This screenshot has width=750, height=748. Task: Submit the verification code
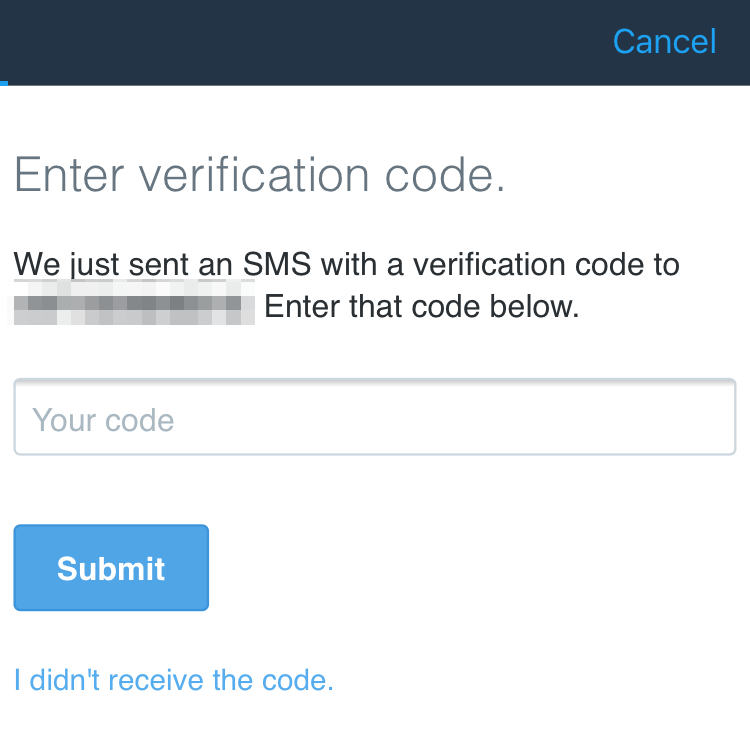coord(111,567)
